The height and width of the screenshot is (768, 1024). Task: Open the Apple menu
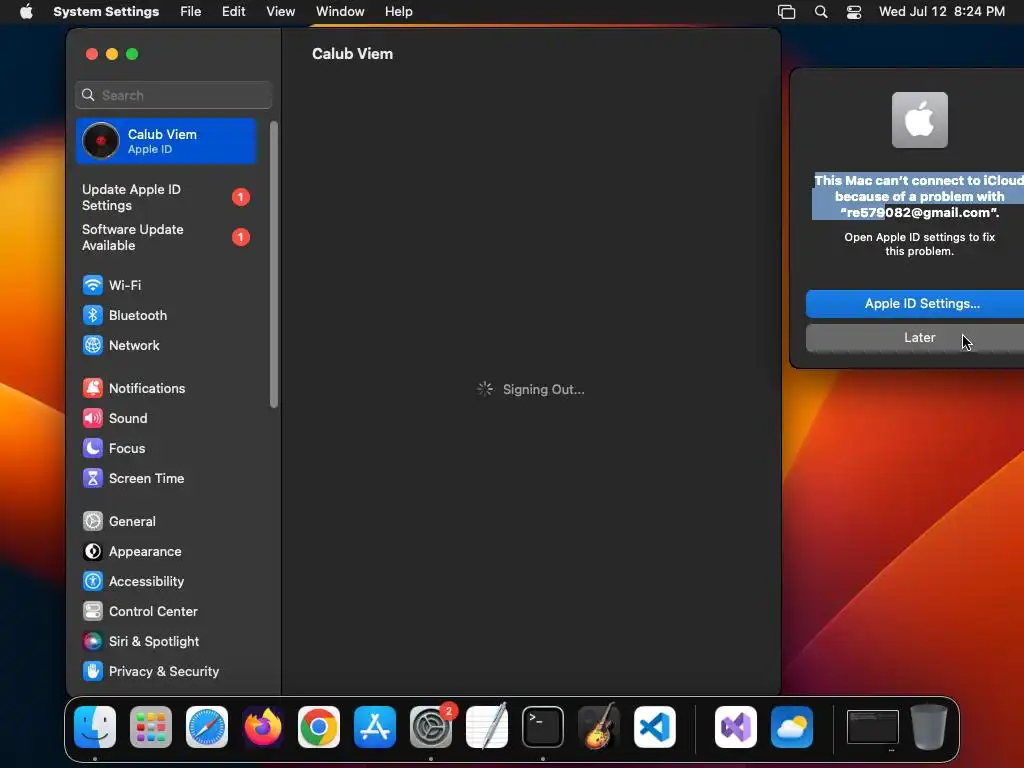26,12
